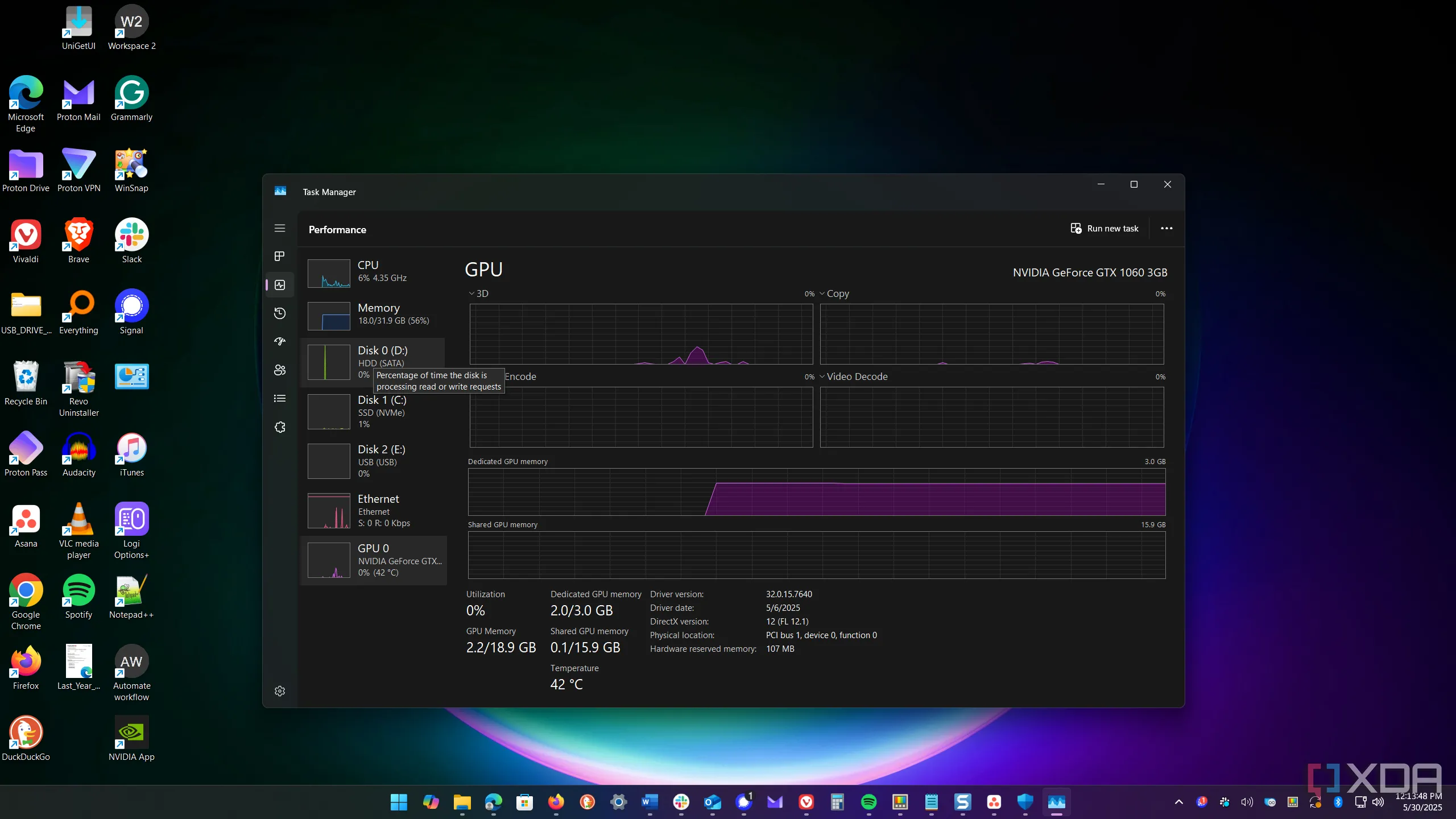1456x819 pixels.
Task: Open the Processes page icon in sidebar
Action: click(x=279, y=257)
